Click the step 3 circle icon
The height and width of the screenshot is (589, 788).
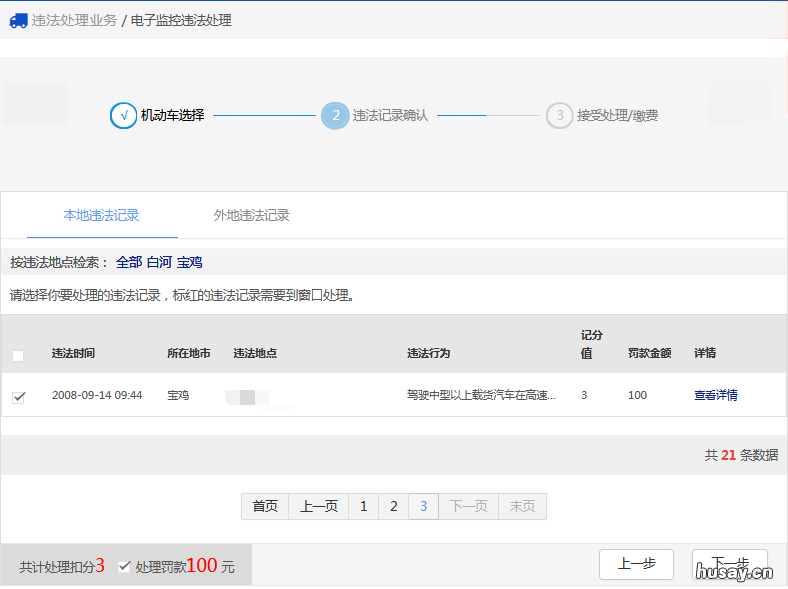559,116
